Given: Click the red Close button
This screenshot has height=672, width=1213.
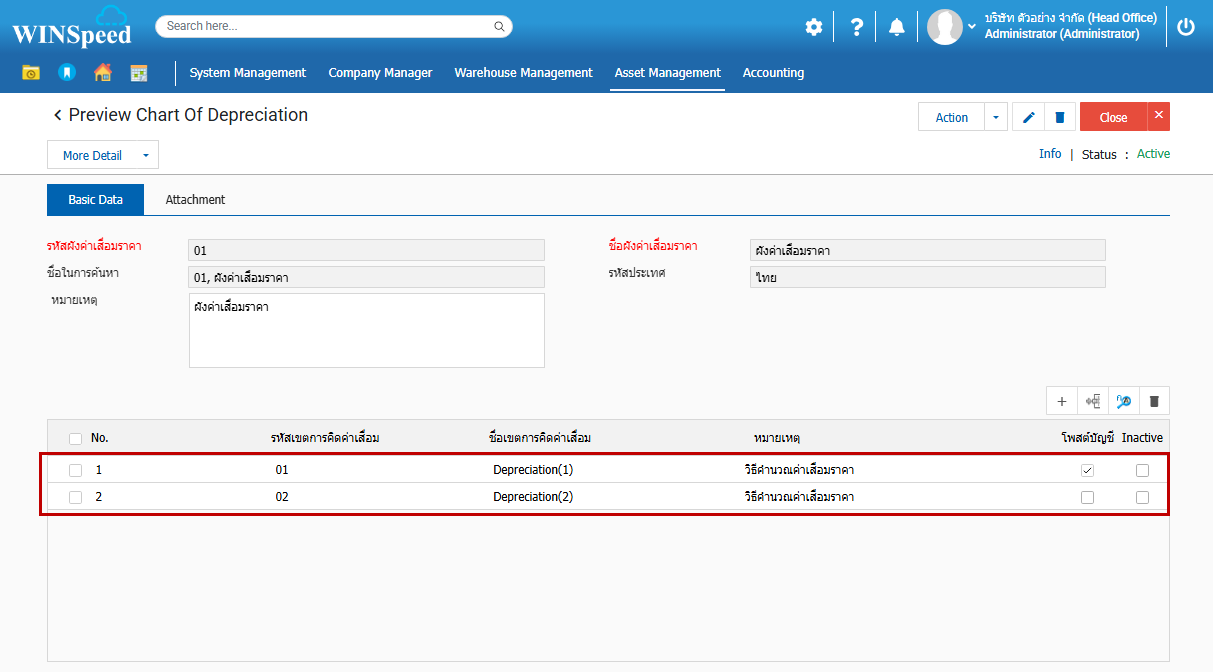Looking at the screenshot, I should click(x=1113, y=117).
